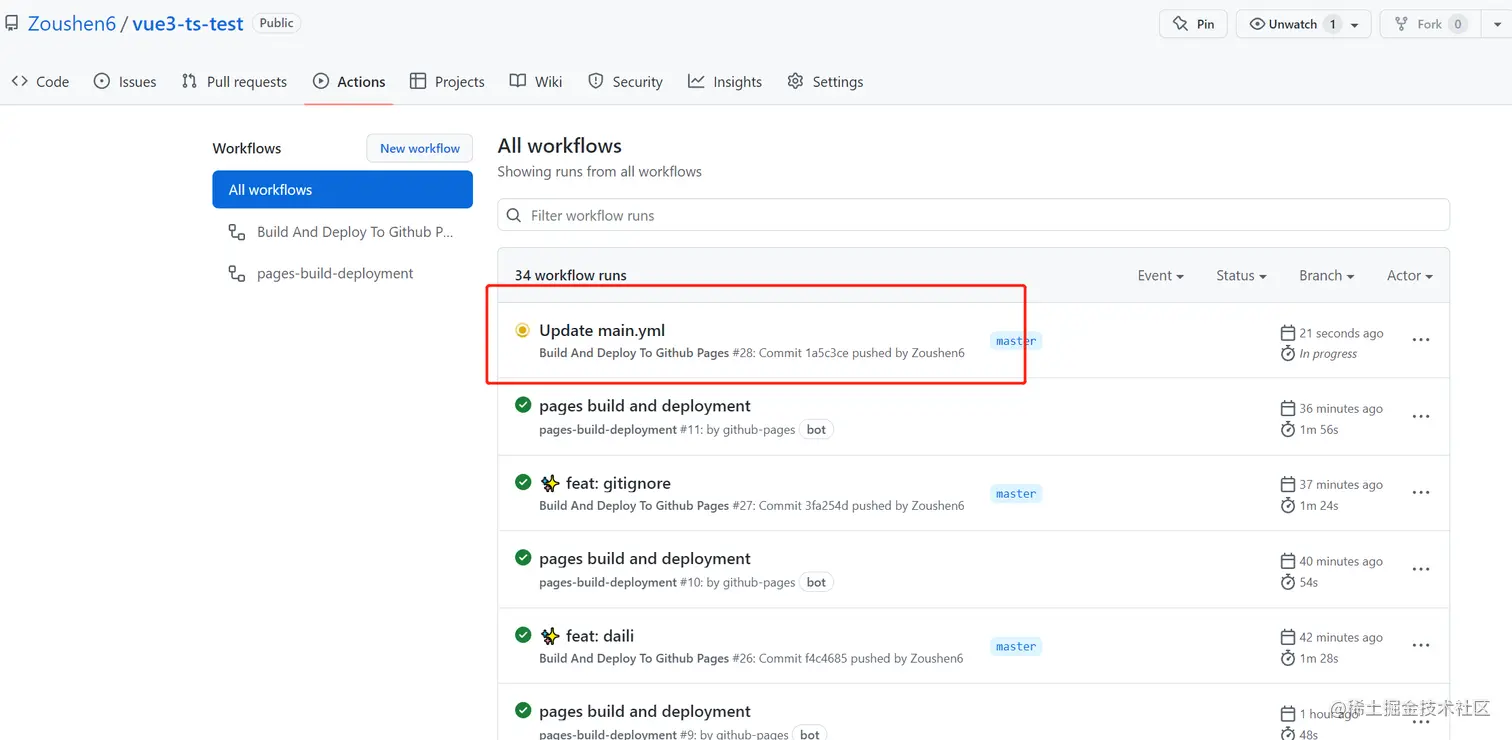Click the success checkmark of pages-build-deployment #9

click(x=523, y=711)
